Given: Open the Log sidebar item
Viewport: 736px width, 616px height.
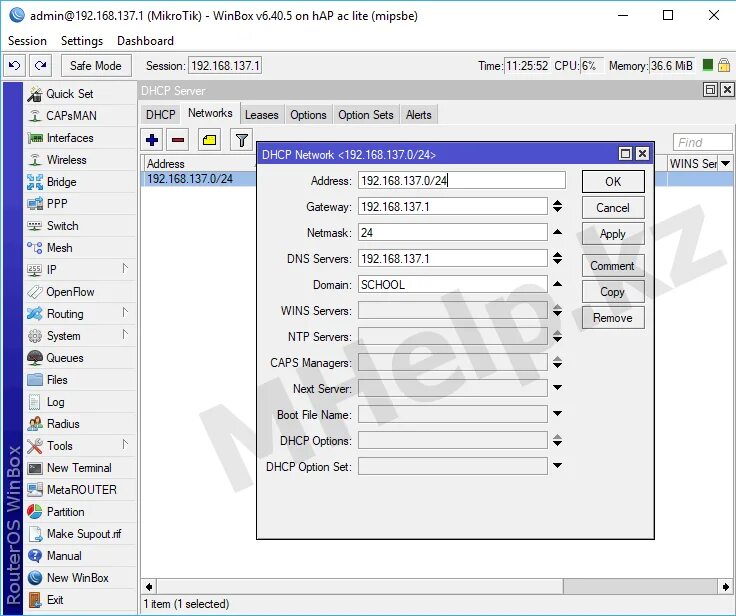Looking at the screenshot, I should pyautogui.click(x=55, y=402).
